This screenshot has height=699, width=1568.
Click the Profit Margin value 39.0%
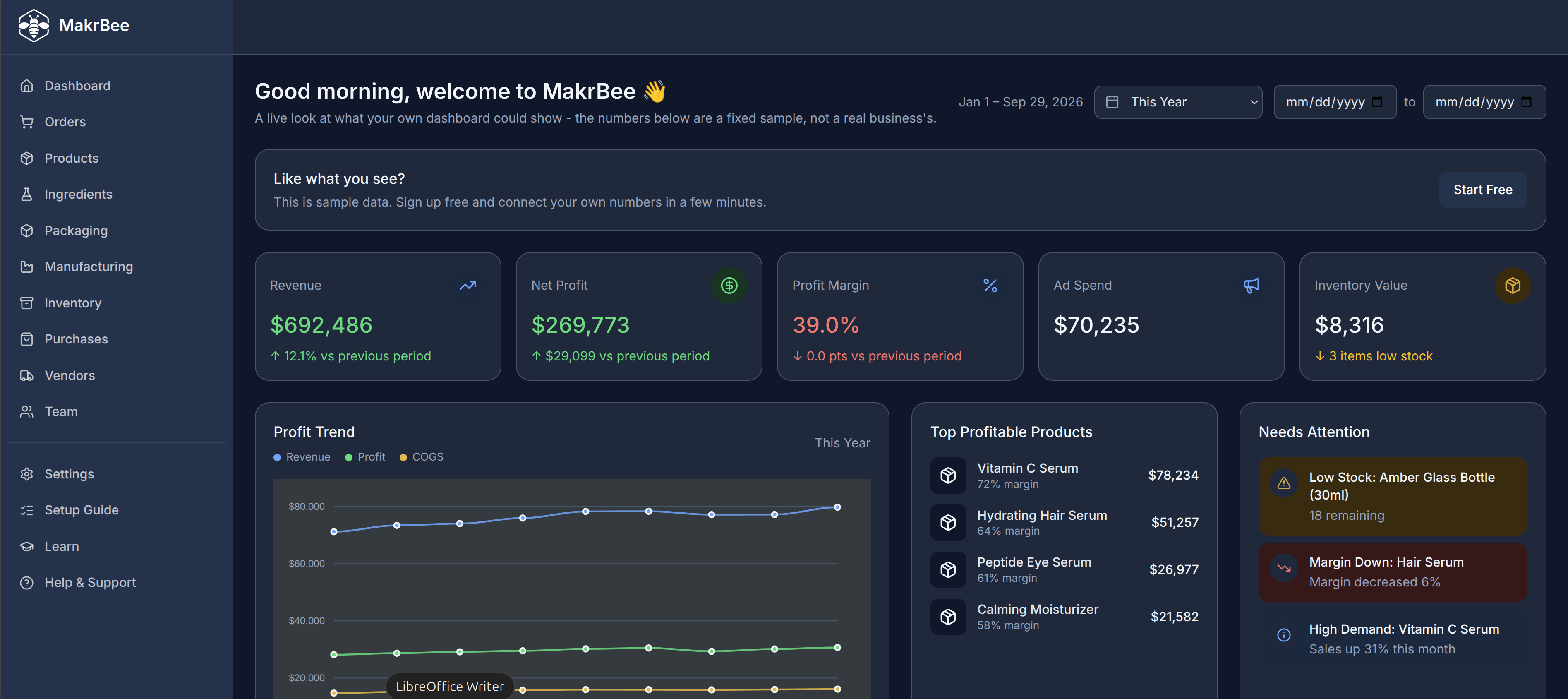tap(825, 325)
